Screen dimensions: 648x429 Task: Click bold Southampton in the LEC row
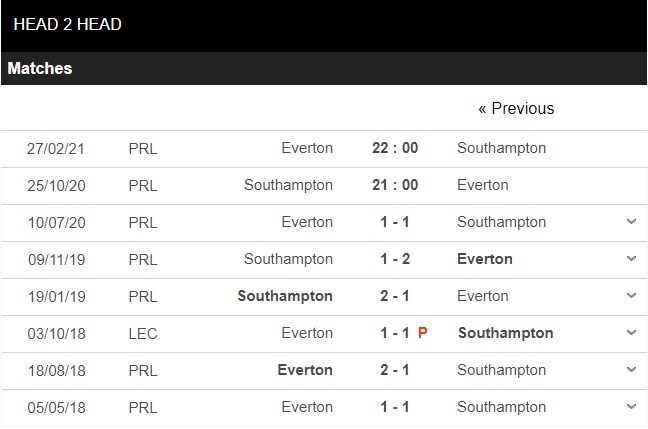(505, 333)
